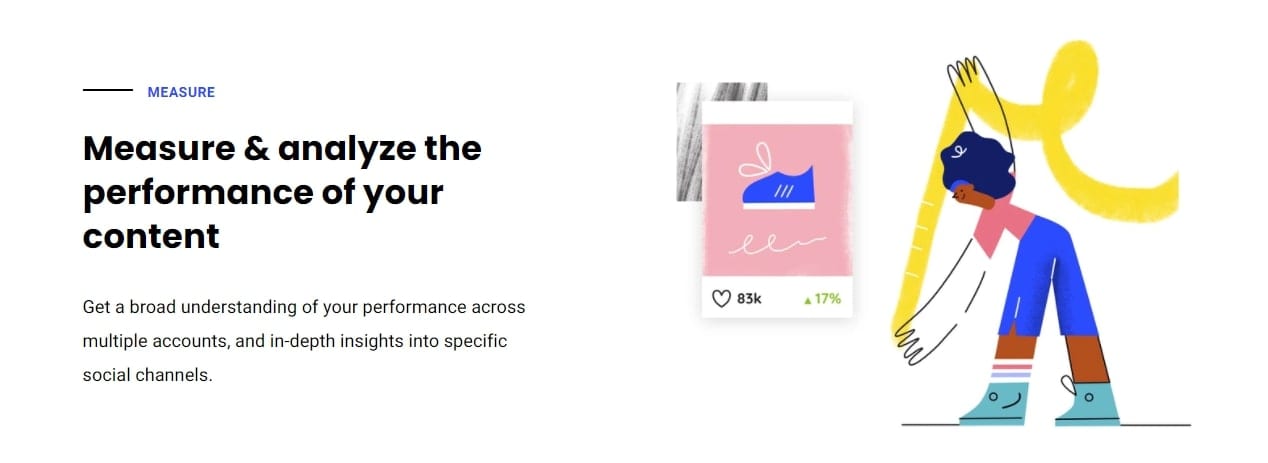Click the horizontal line before MEASURE
The width and height of the screenshot is (1268, 463).
[x=107, y=91]
